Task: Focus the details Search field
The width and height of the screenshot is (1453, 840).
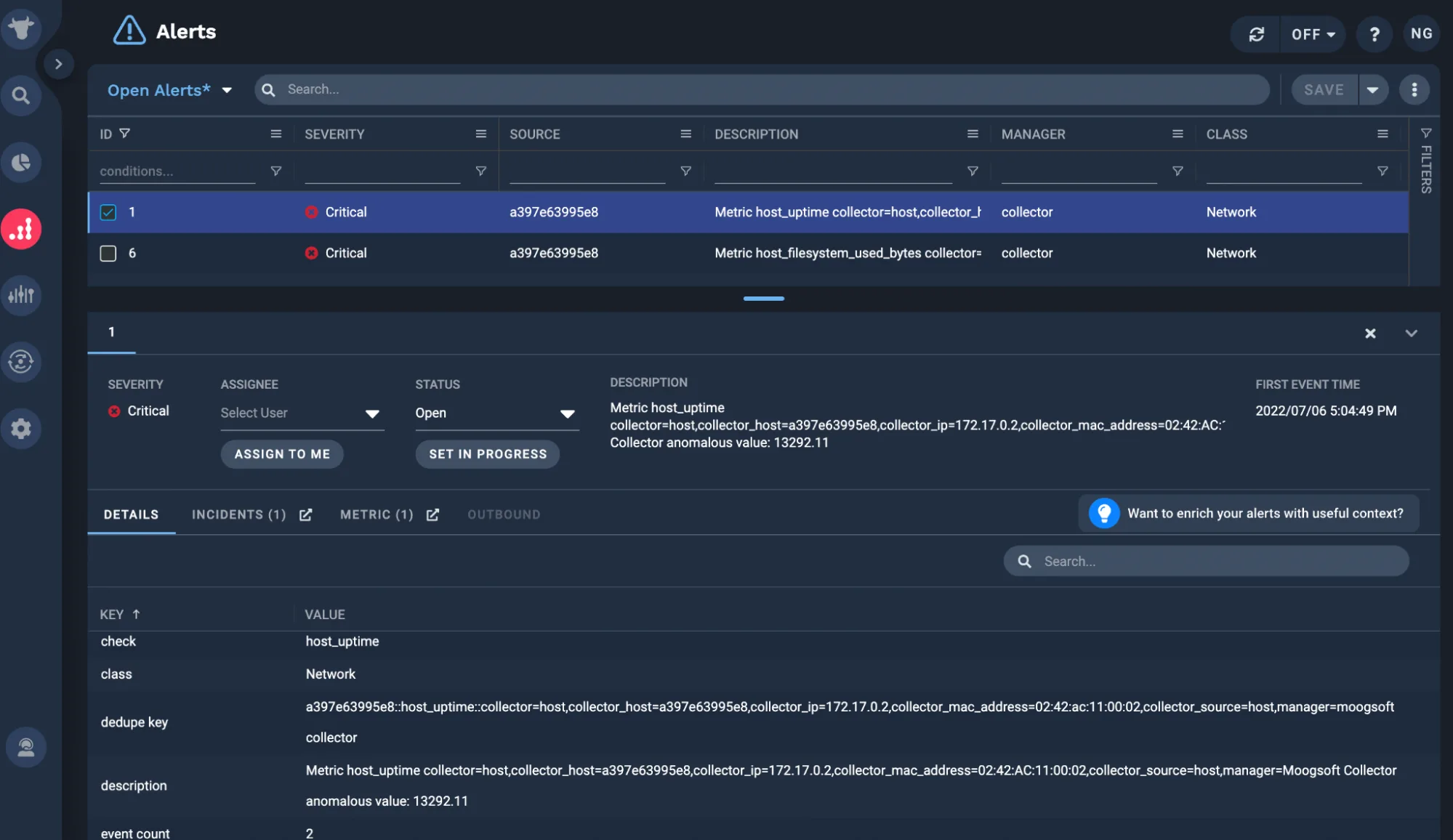Action: coord(1207,561)
